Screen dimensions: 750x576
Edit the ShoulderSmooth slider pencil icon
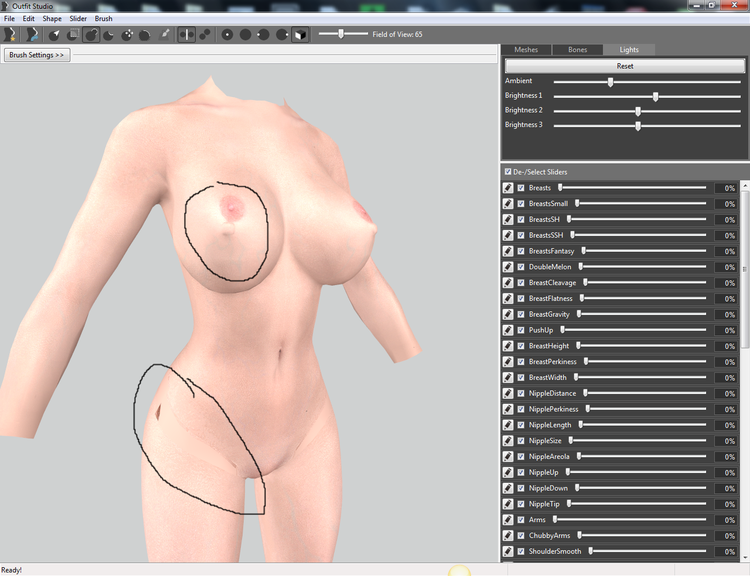click(x=508, y=551)
